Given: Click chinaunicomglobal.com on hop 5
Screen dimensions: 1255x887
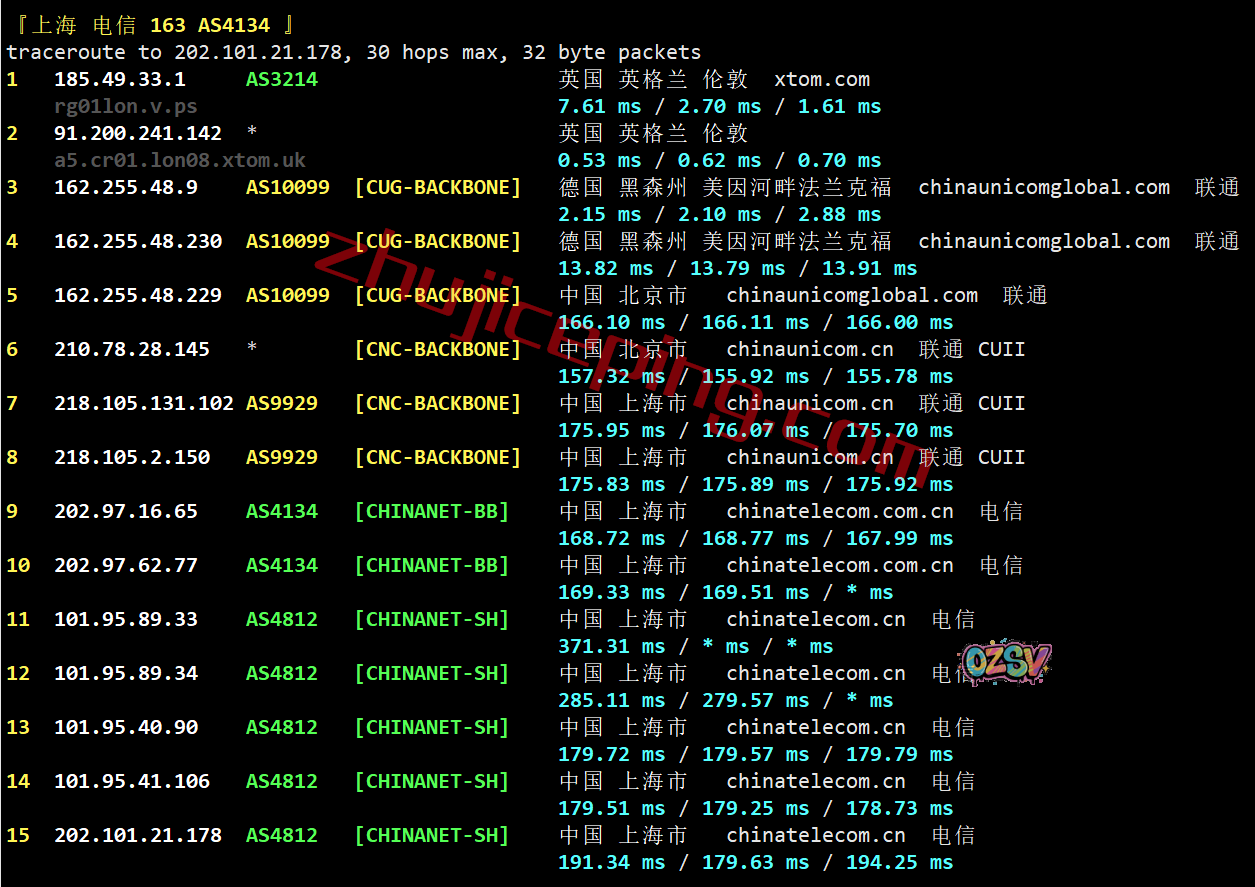Looking at the screenshot, I should click(x=852, y=296).
